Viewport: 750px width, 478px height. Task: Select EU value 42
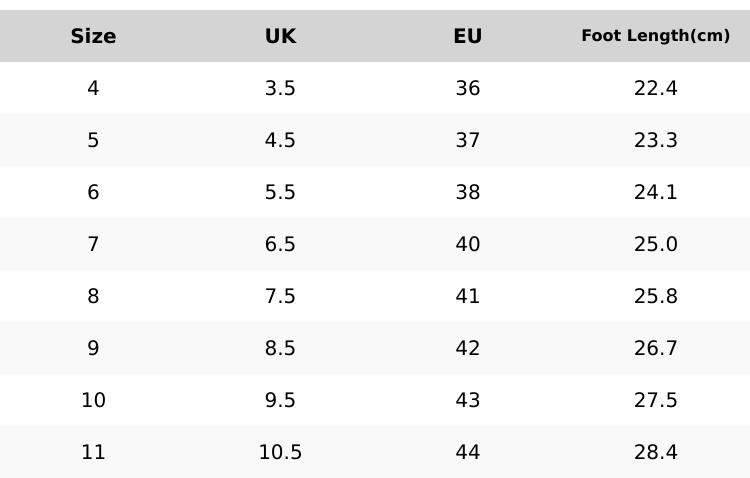[468, 348]
